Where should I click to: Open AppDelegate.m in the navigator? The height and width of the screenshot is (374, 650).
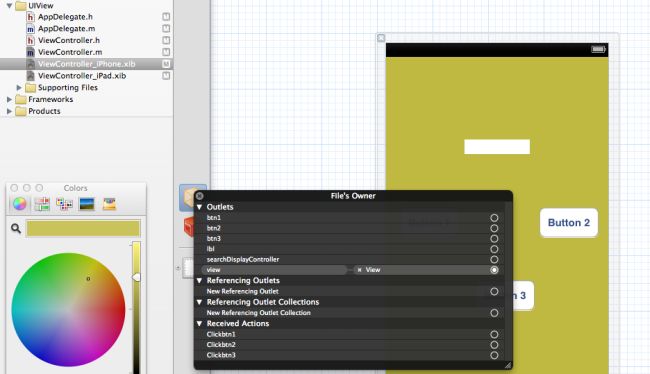point(66,29)
